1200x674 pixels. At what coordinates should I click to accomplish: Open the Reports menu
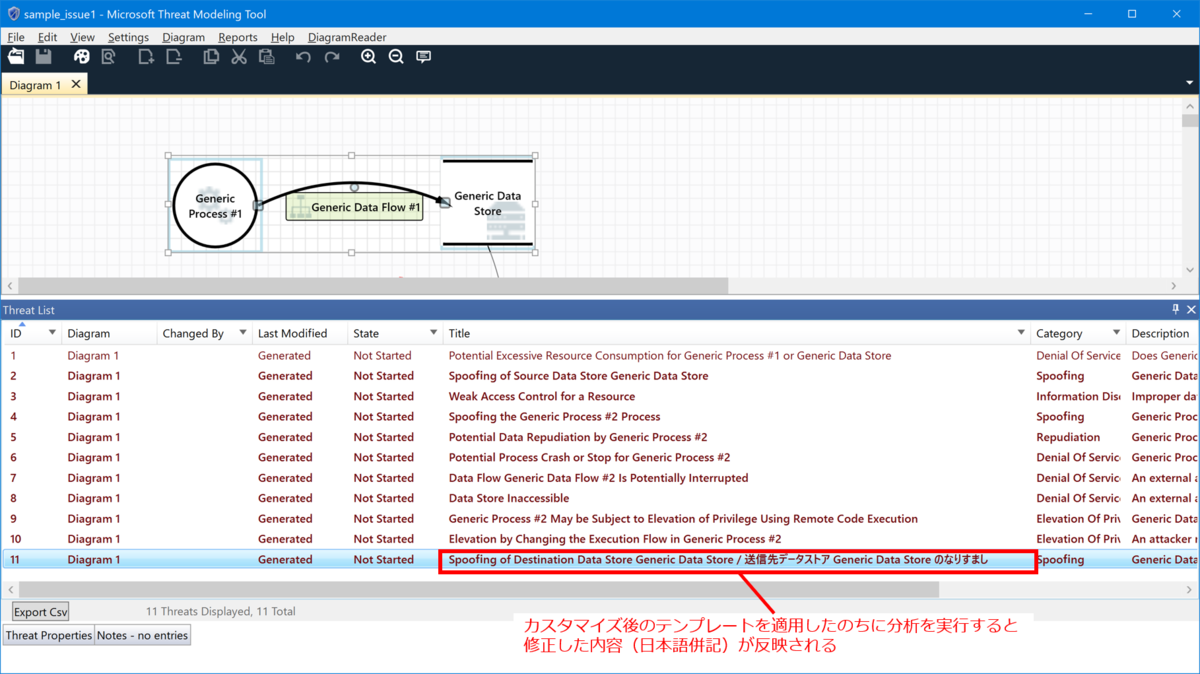[238, 37]
